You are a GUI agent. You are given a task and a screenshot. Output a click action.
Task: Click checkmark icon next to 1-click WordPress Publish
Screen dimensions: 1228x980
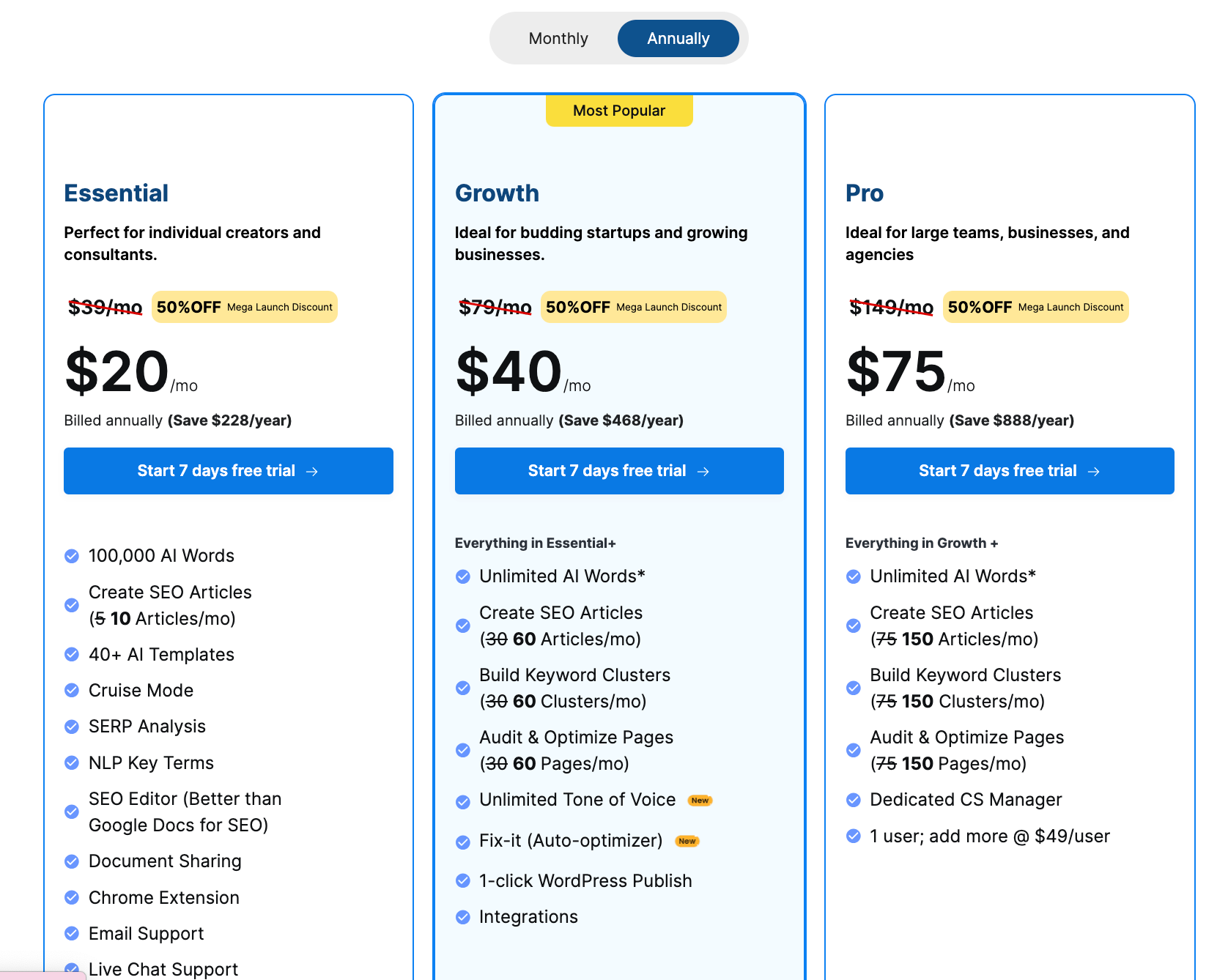[x=463, y=881]
